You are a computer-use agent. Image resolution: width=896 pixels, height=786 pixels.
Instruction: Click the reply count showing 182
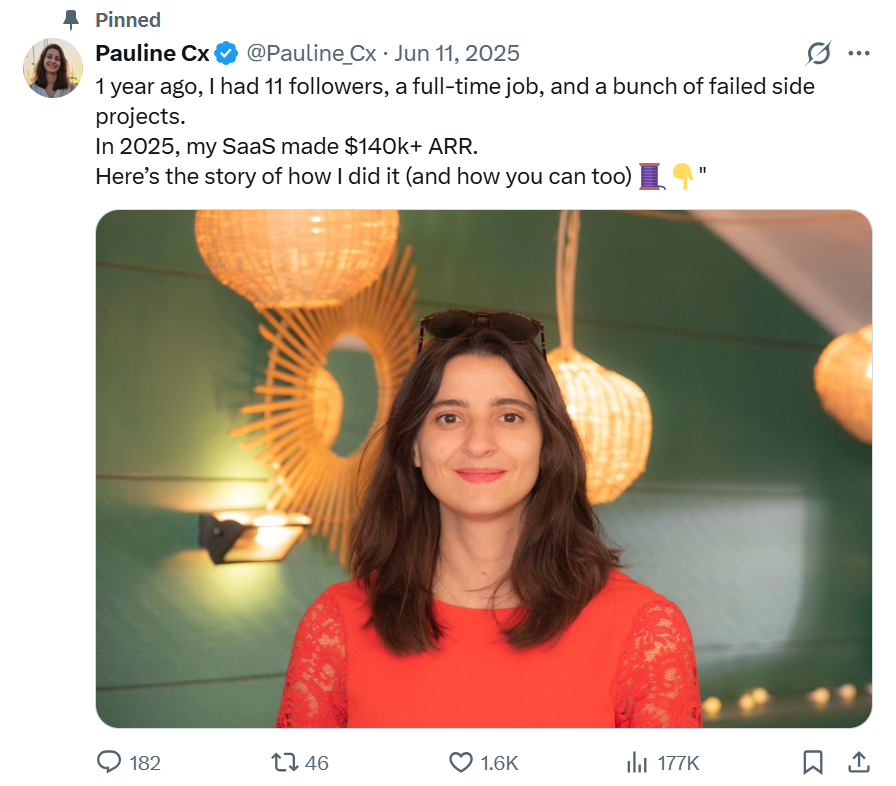145,762
